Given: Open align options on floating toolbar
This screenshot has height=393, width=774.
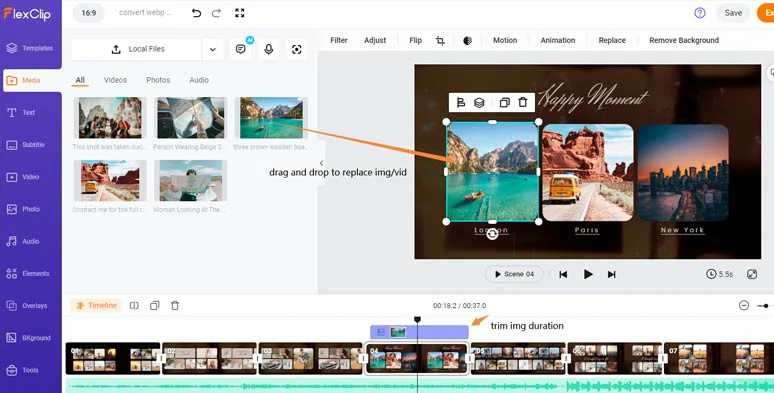Looking at the screenshot, I should pyautogui.click(x=461, y=102).
